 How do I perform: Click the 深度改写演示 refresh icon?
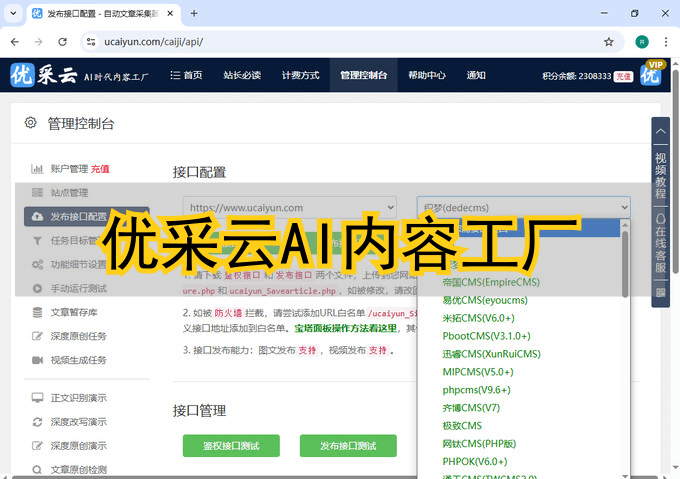click(37, 421)
